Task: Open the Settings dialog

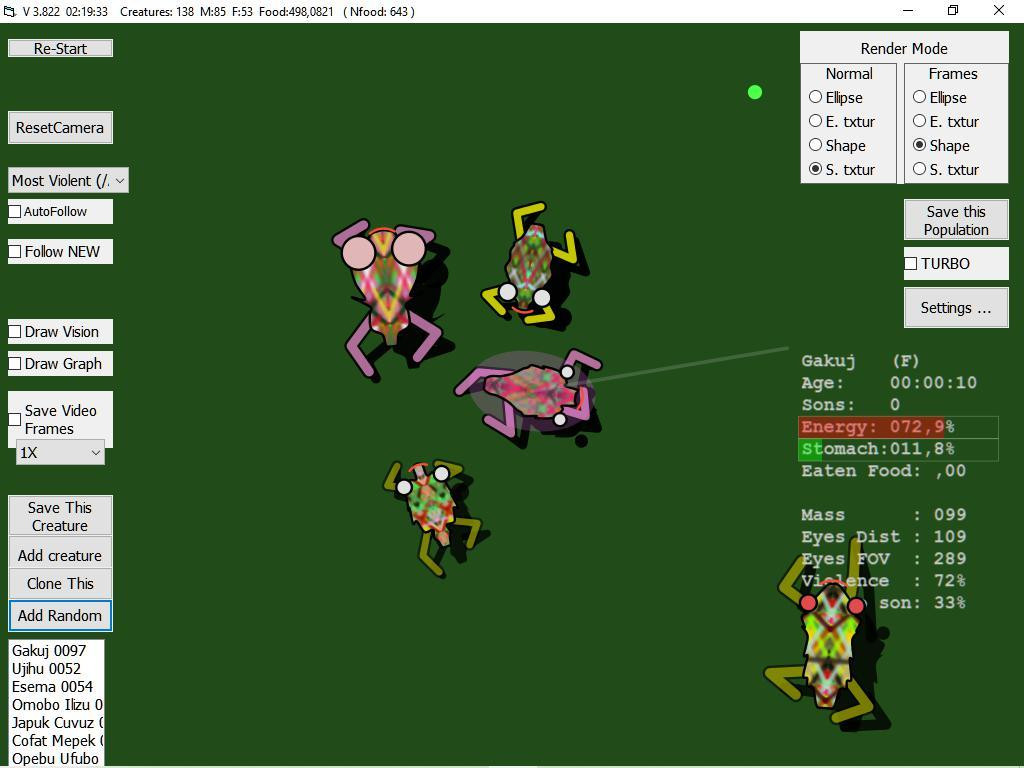Action: (955, 307)
